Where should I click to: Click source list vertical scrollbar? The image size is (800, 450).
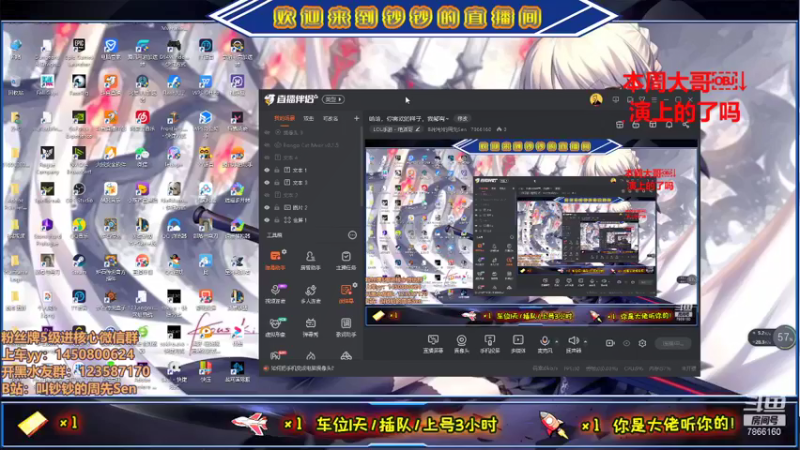pyautogui.click(x=361, y=168)
